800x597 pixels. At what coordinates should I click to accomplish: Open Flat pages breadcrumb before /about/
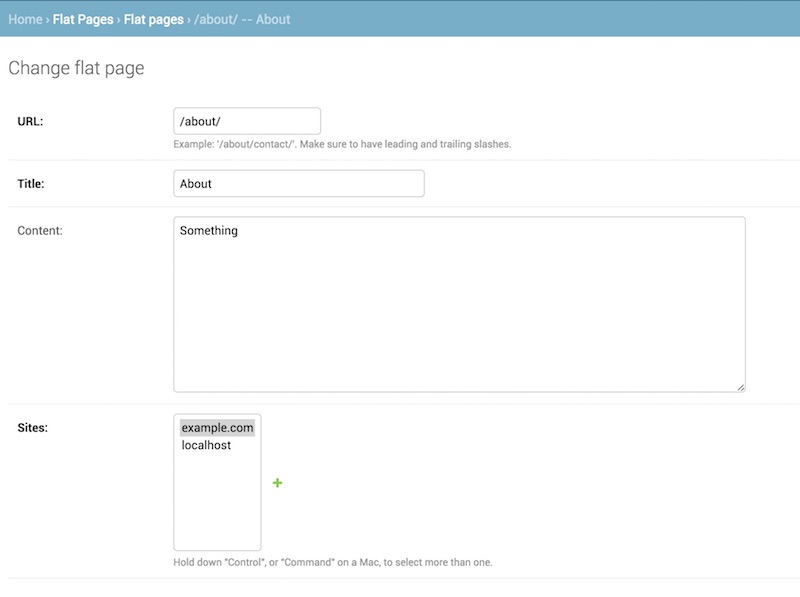tap(154, 19)
